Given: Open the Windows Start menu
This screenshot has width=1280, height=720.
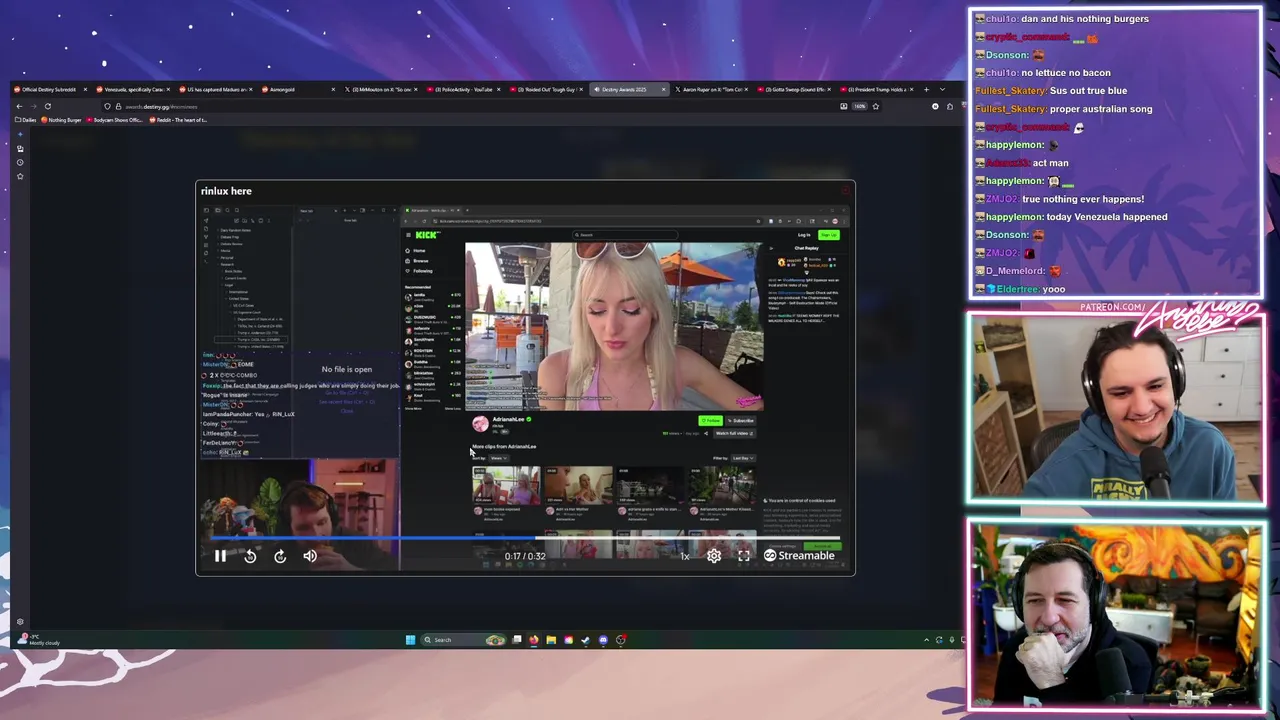Looking at the screenshot, I should tap(410, 640).
